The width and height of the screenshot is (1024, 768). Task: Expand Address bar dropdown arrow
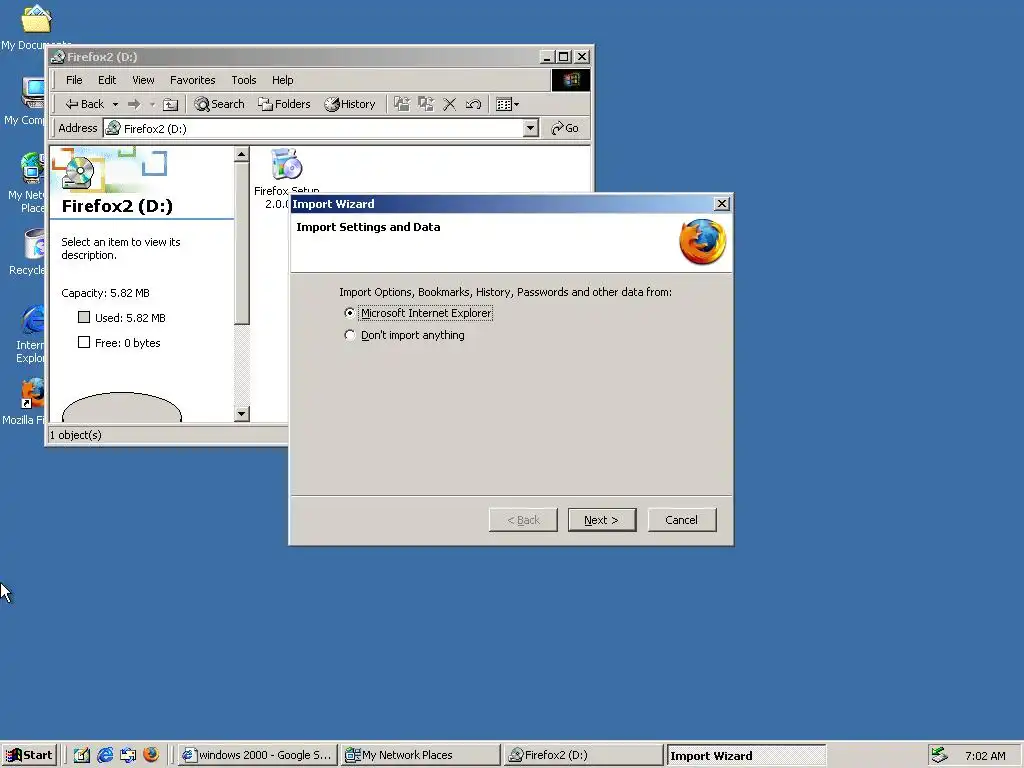531,128
